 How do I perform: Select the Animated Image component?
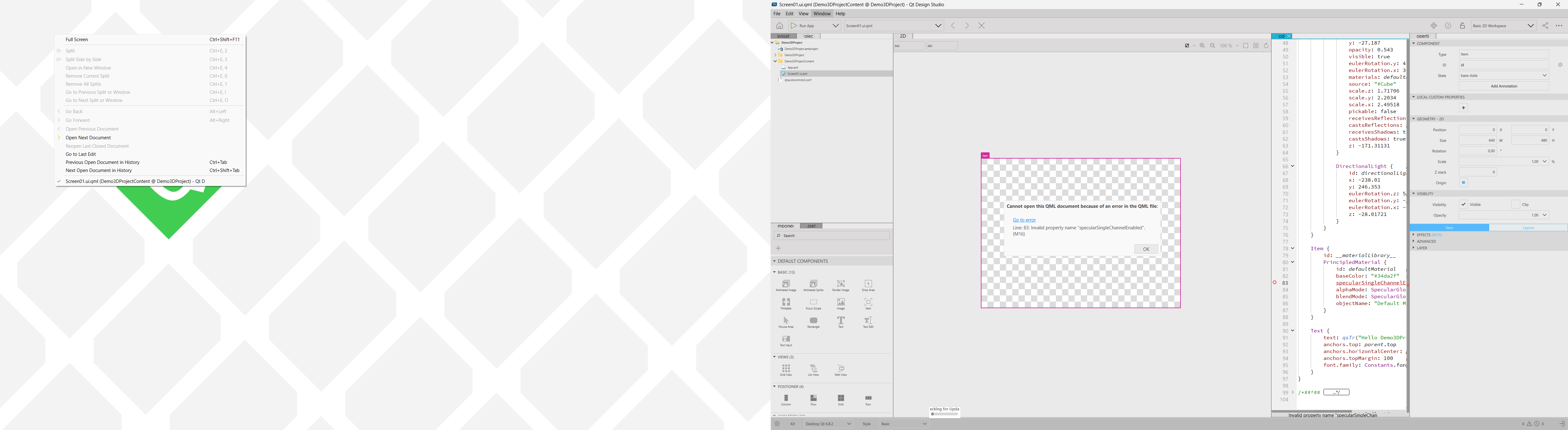(x=786, y=286)
